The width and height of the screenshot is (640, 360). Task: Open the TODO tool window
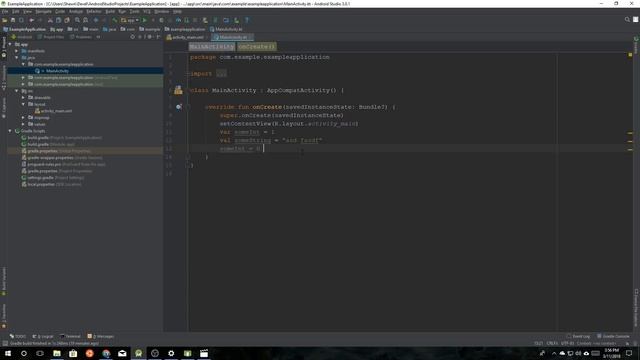tap(18, 336)
